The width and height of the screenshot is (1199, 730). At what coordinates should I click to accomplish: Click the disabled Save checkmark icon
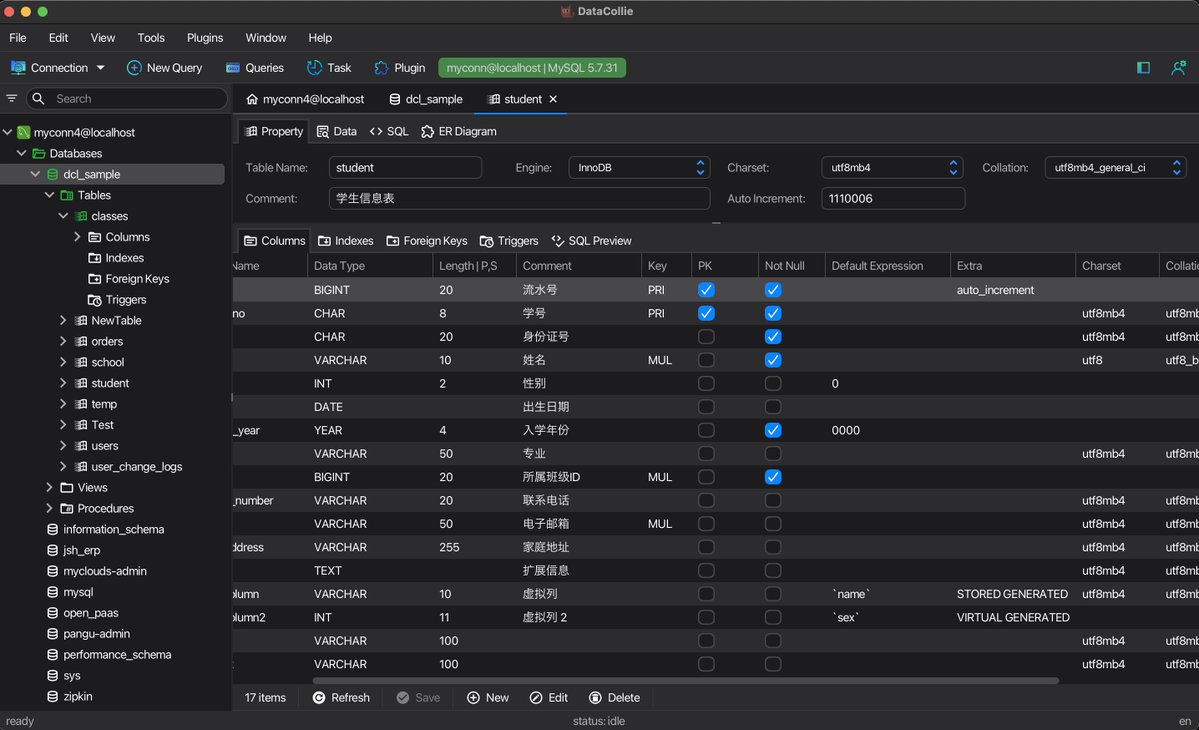tap(402, 698)
